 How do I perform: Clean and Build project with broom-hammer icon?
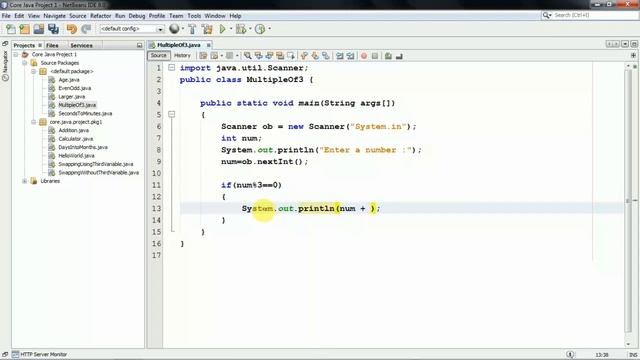[207, 29]
